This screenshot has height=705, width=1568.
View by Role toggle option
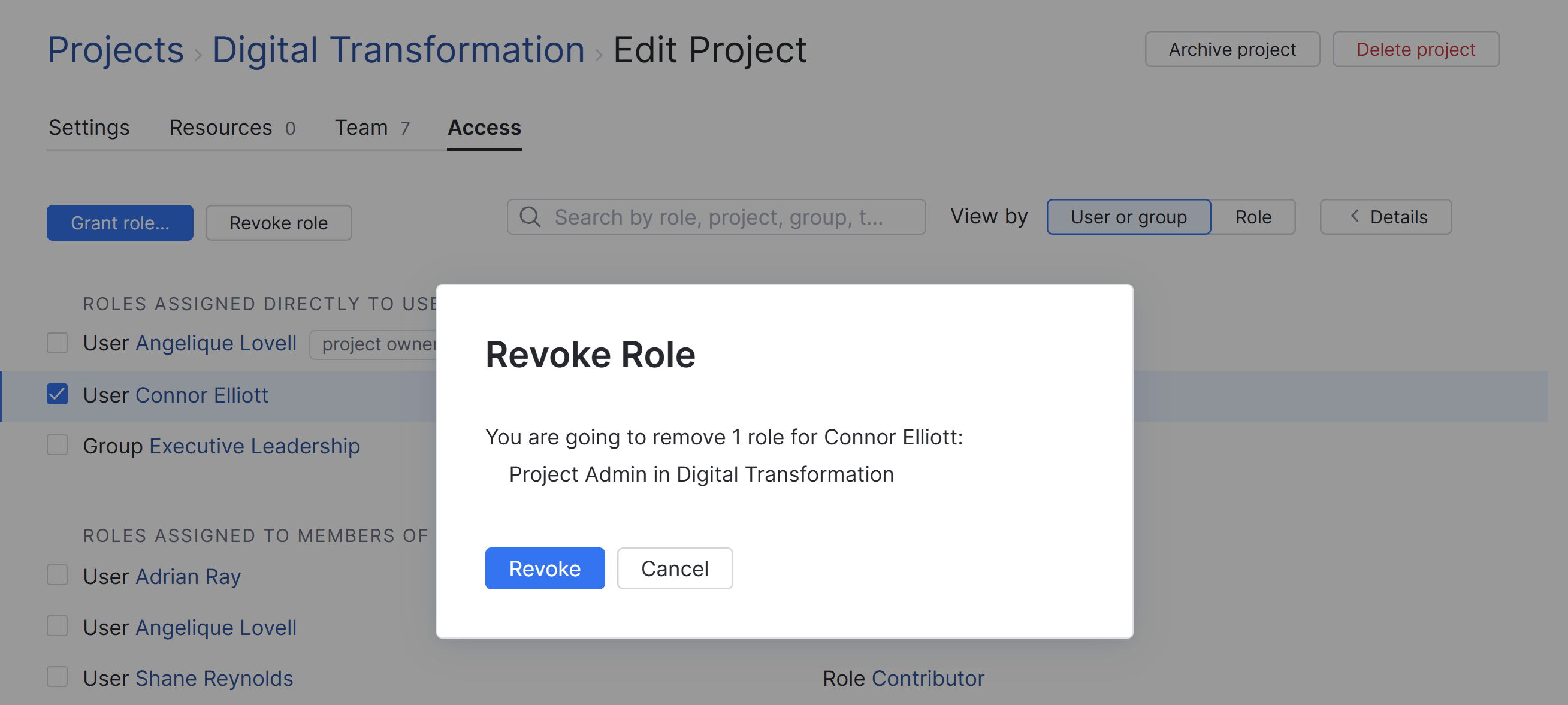1253,217
